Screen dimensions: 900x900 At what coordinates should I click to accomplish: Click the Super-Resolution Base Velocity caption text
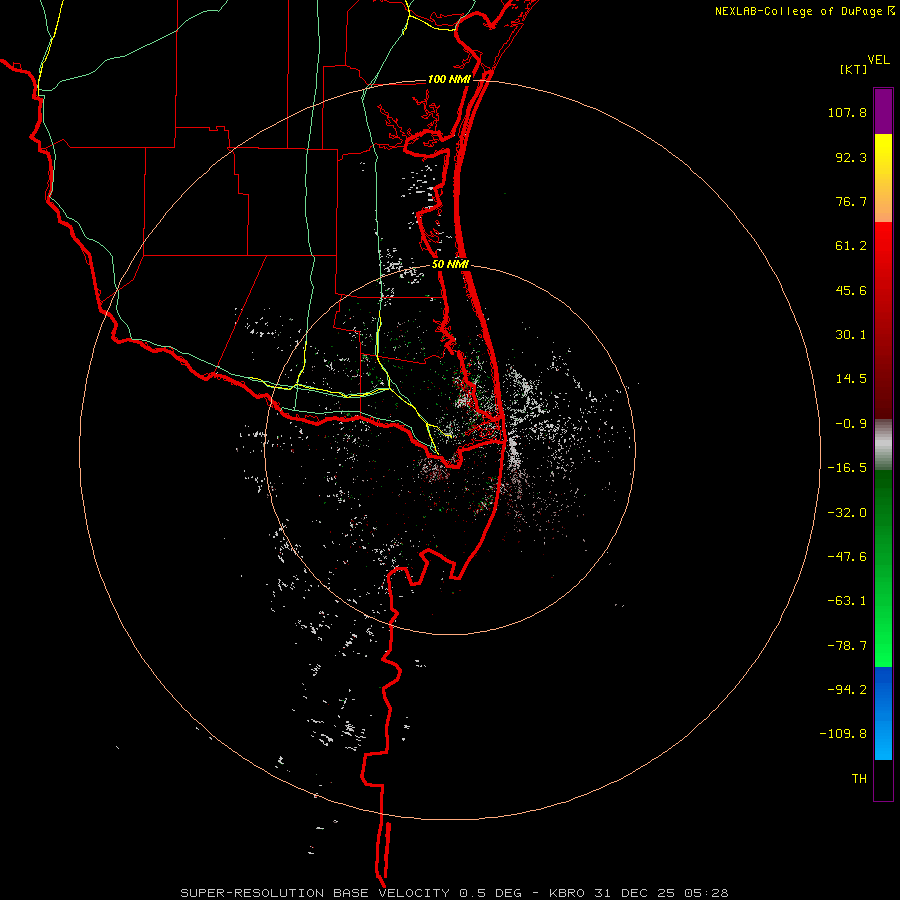tap(454, 893)
